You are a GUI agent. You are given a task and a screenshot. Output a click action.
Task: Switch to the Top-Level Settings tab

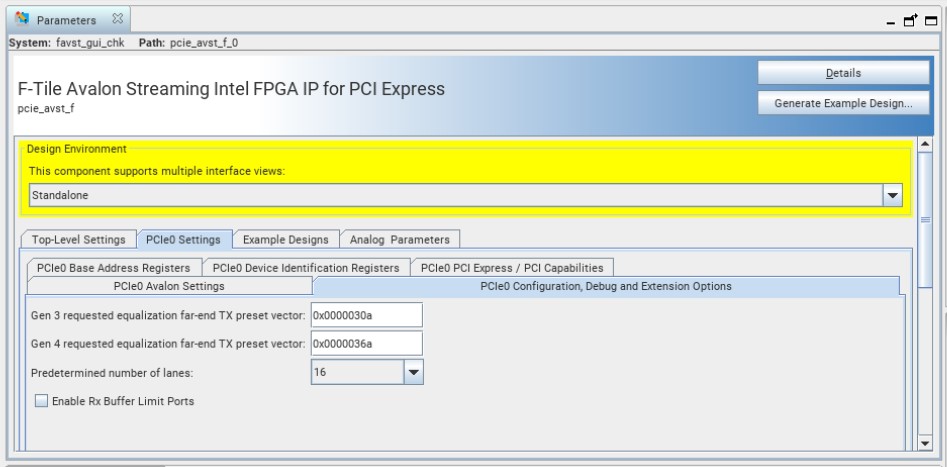pyautogui.click(x=78, y=239)
